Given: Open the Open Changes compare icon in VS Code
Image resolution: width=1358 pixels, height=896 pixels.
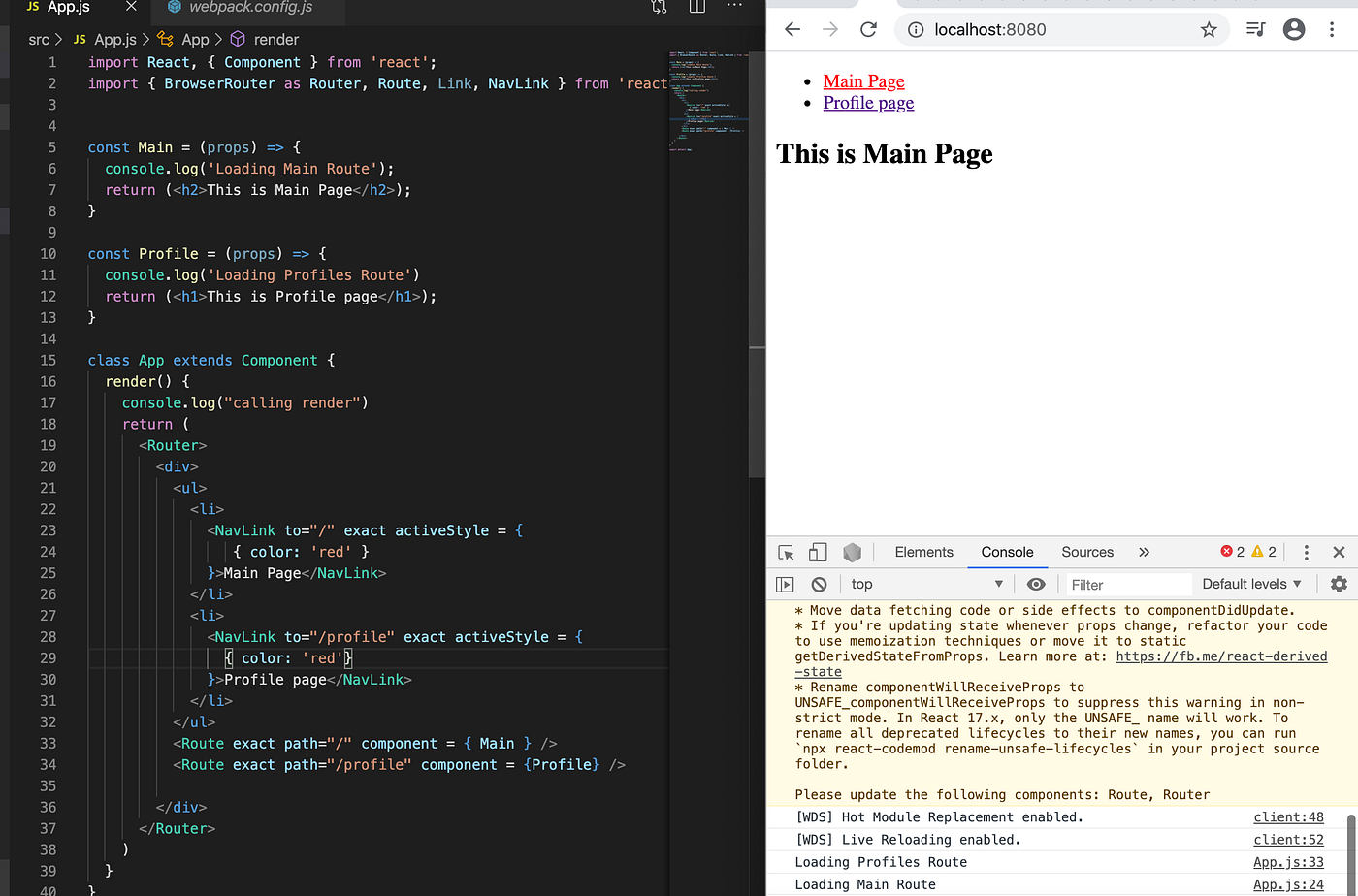Looking at the screenshot, I should [659, 7].
